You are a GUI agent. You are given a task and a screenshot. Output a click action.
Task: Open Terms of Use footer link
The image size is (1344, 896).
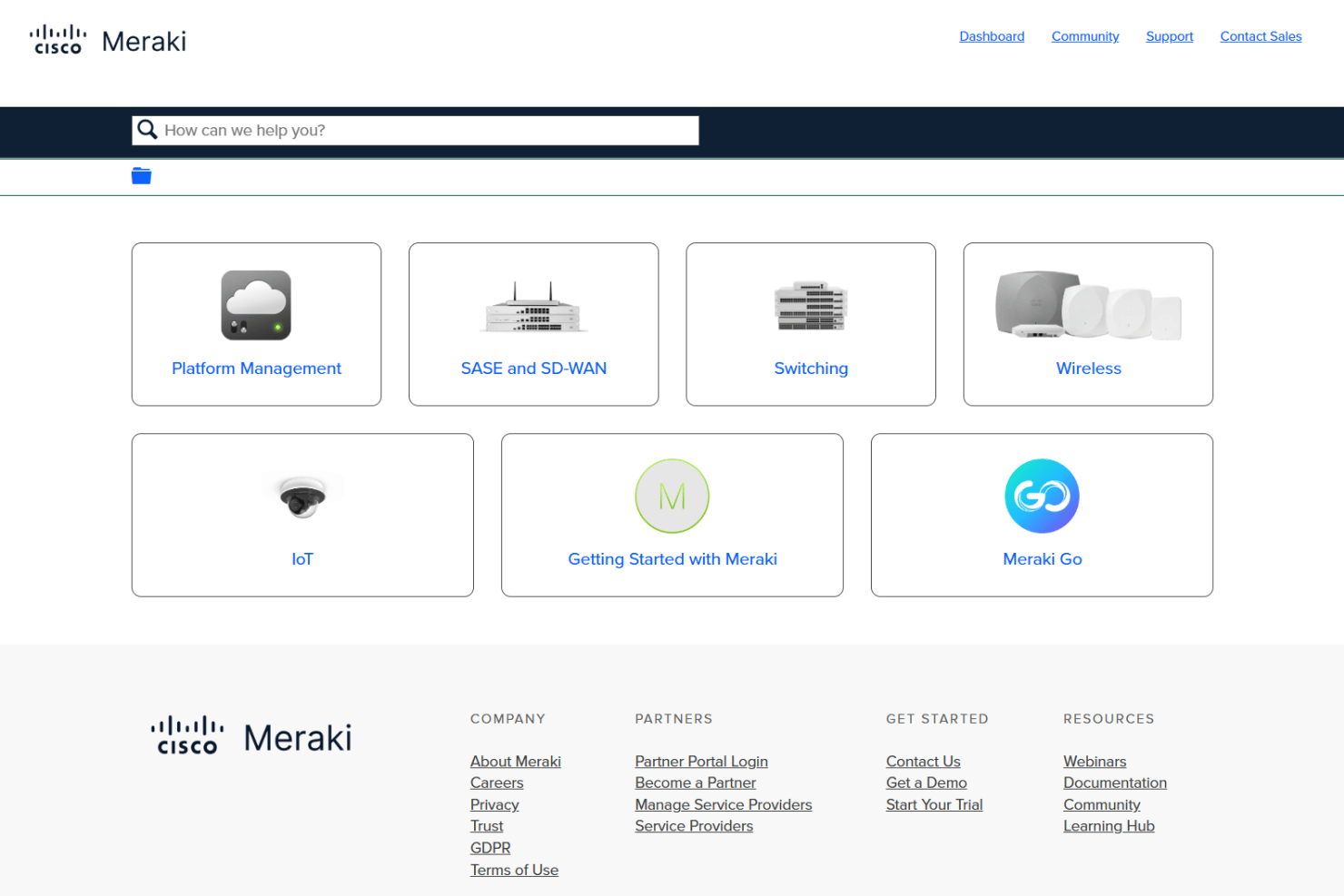pos(514,870)
